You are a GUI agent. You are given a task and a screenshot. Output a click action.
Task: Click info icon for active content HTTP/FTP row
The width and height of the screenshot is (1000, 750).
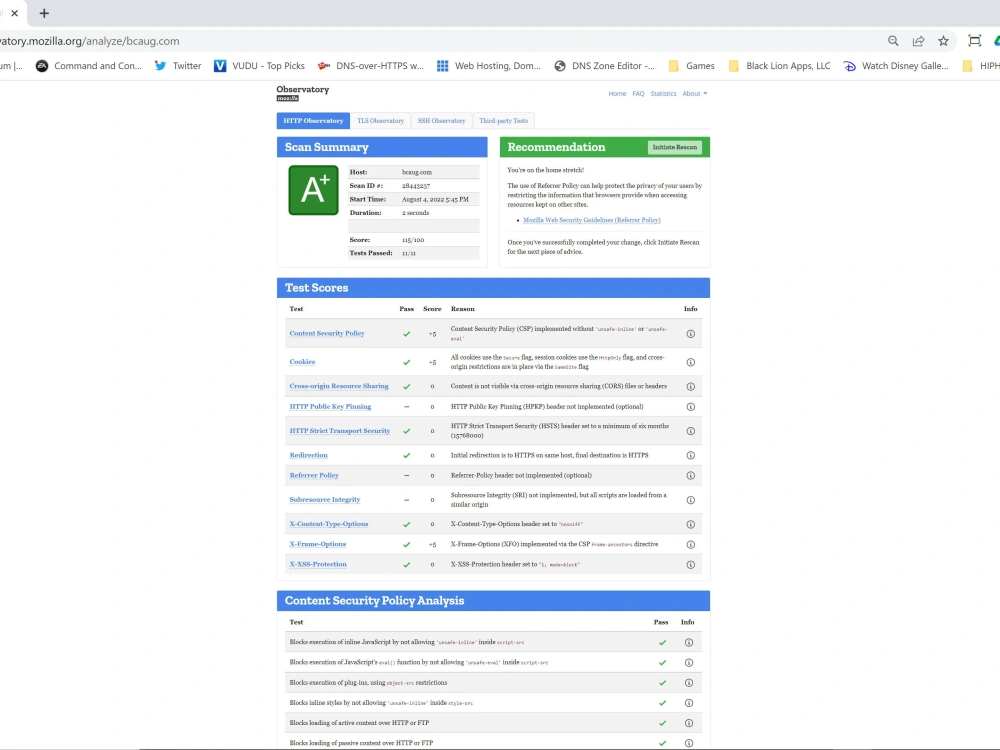click(689, 723)
